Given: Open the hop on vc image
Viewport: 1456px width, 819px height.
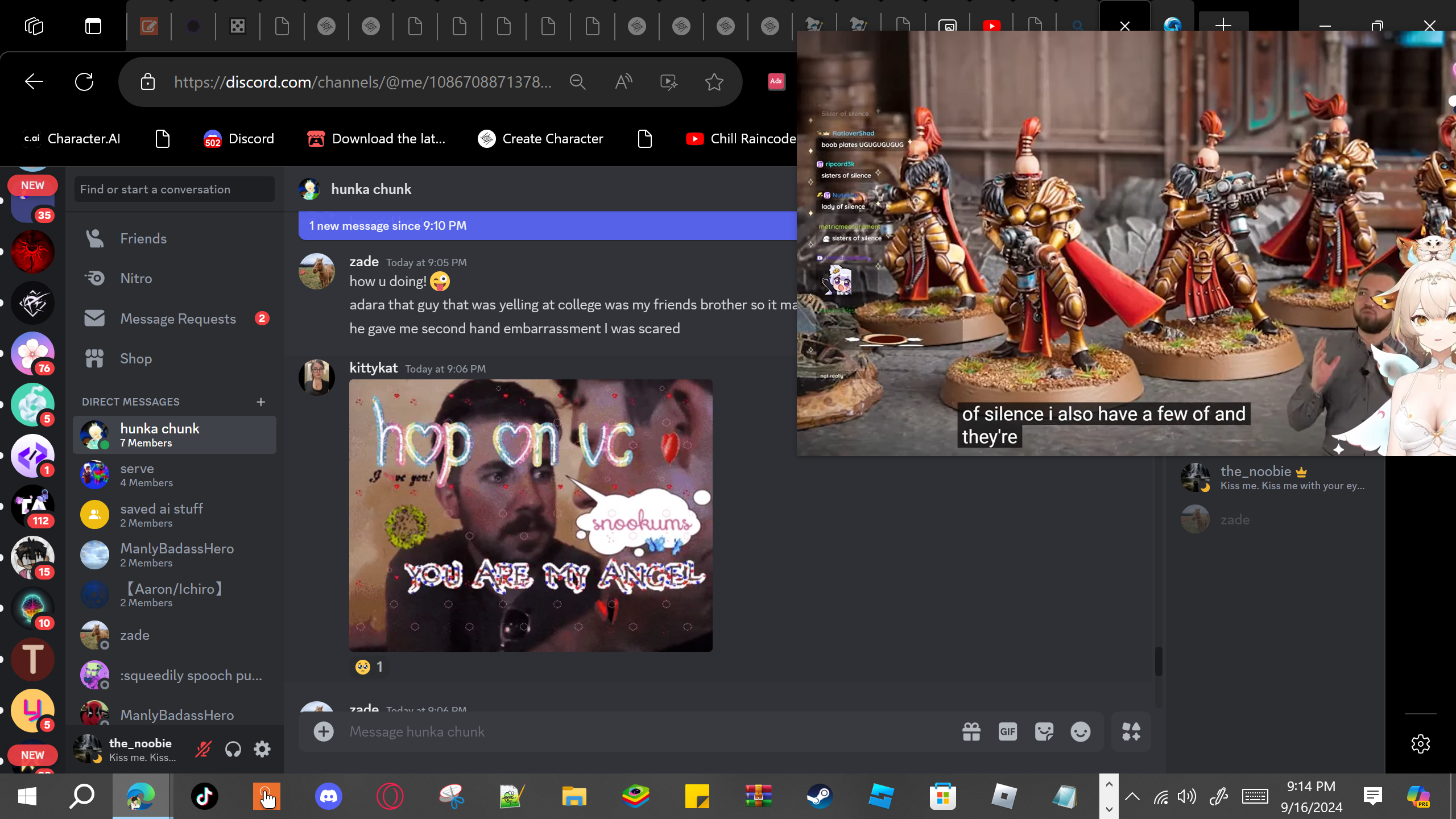Looking at the screenshot, I should click(x=531, y=515).
